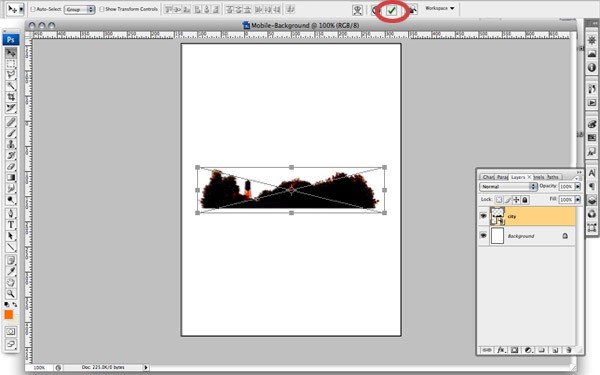Select the Notes tool
The image size is (600, 375).
11,261
